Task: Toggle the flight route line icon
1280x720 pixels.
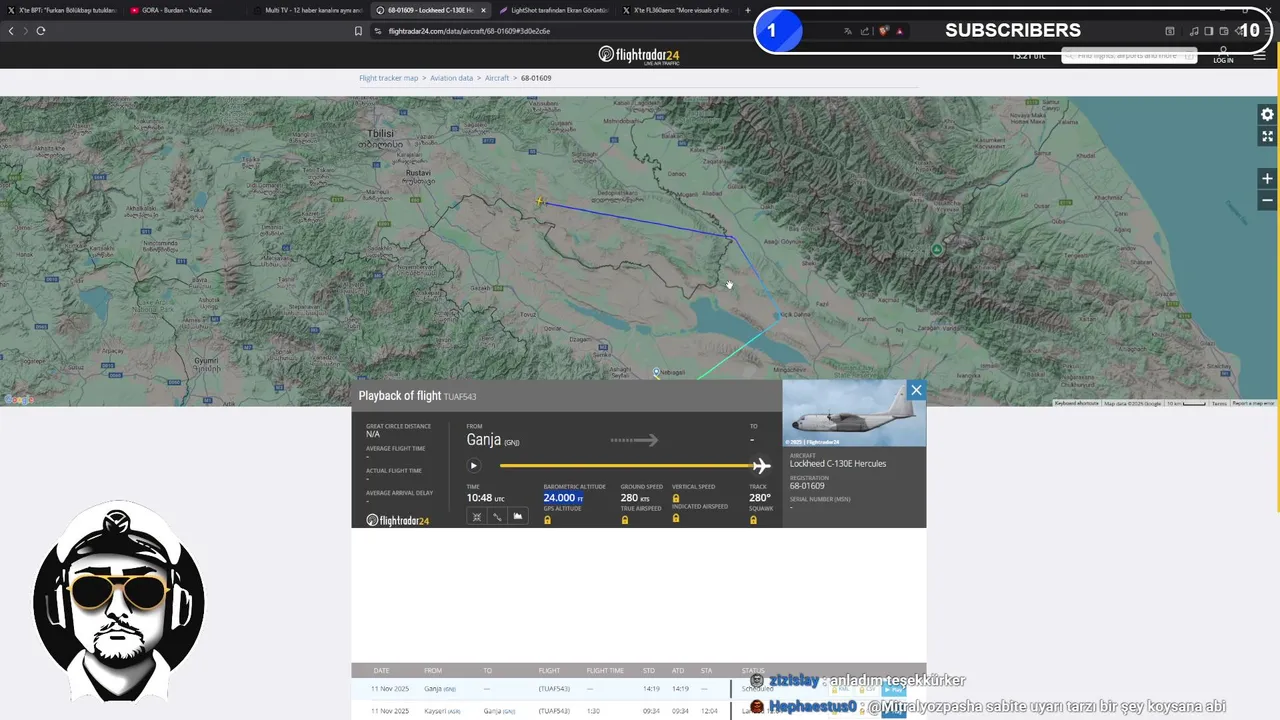Action: [497, 516]
